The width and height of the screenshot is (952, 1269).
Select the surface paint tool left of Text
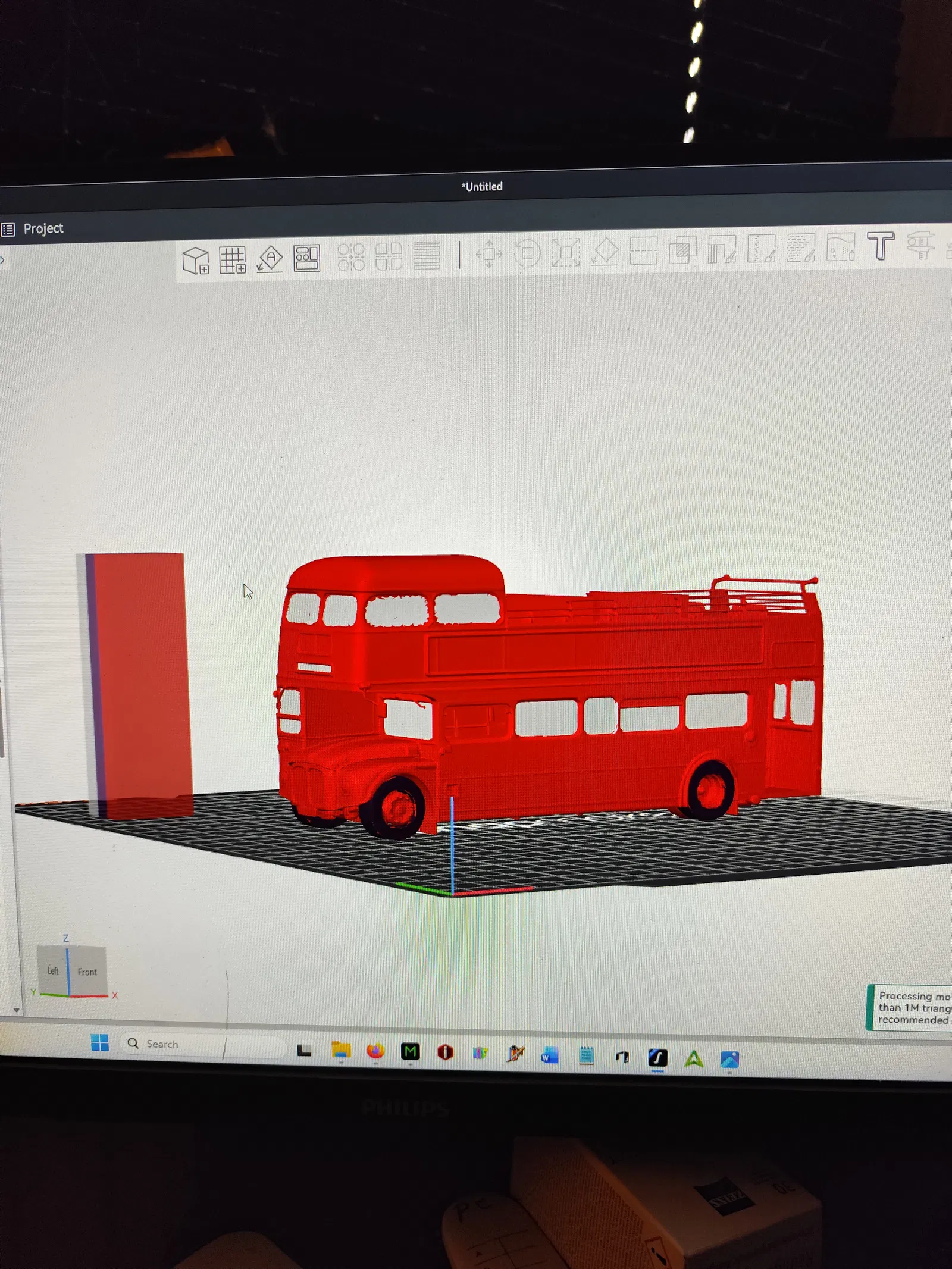841,247
